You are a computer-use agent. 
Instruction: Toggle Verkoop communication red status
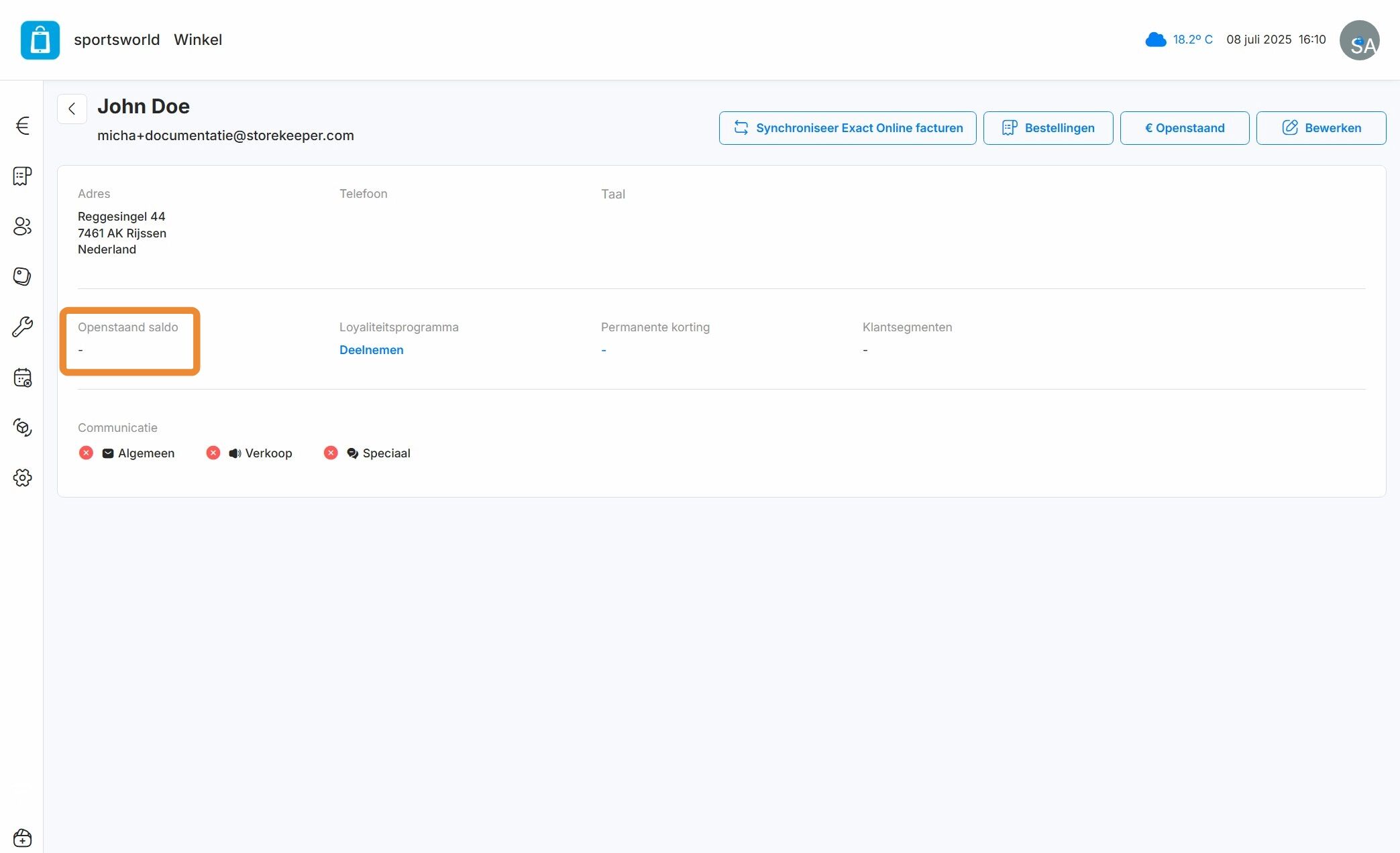point(213,453)
